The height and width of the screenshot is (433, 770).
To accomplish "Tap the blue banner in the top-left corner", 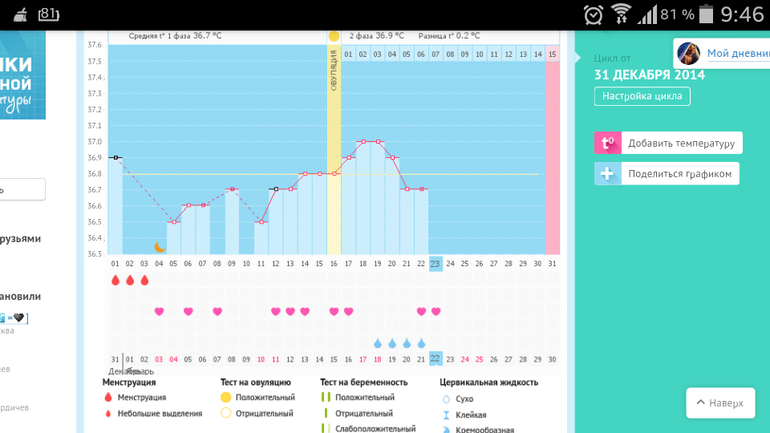I will pyautogui.click(x=22, y=75).
